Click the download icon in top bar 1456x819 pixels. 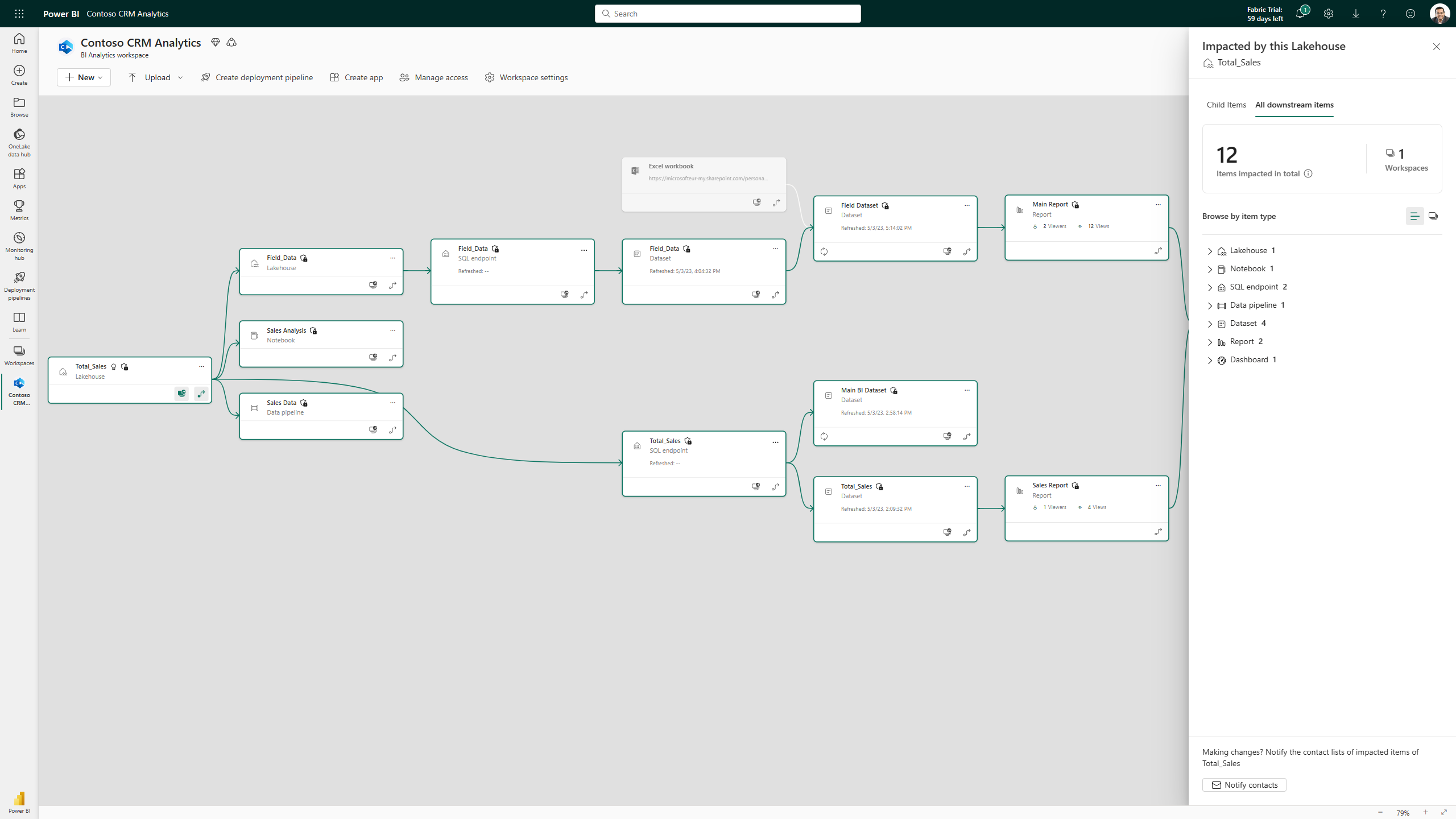pyautogui.click(x=1356, y=14)
